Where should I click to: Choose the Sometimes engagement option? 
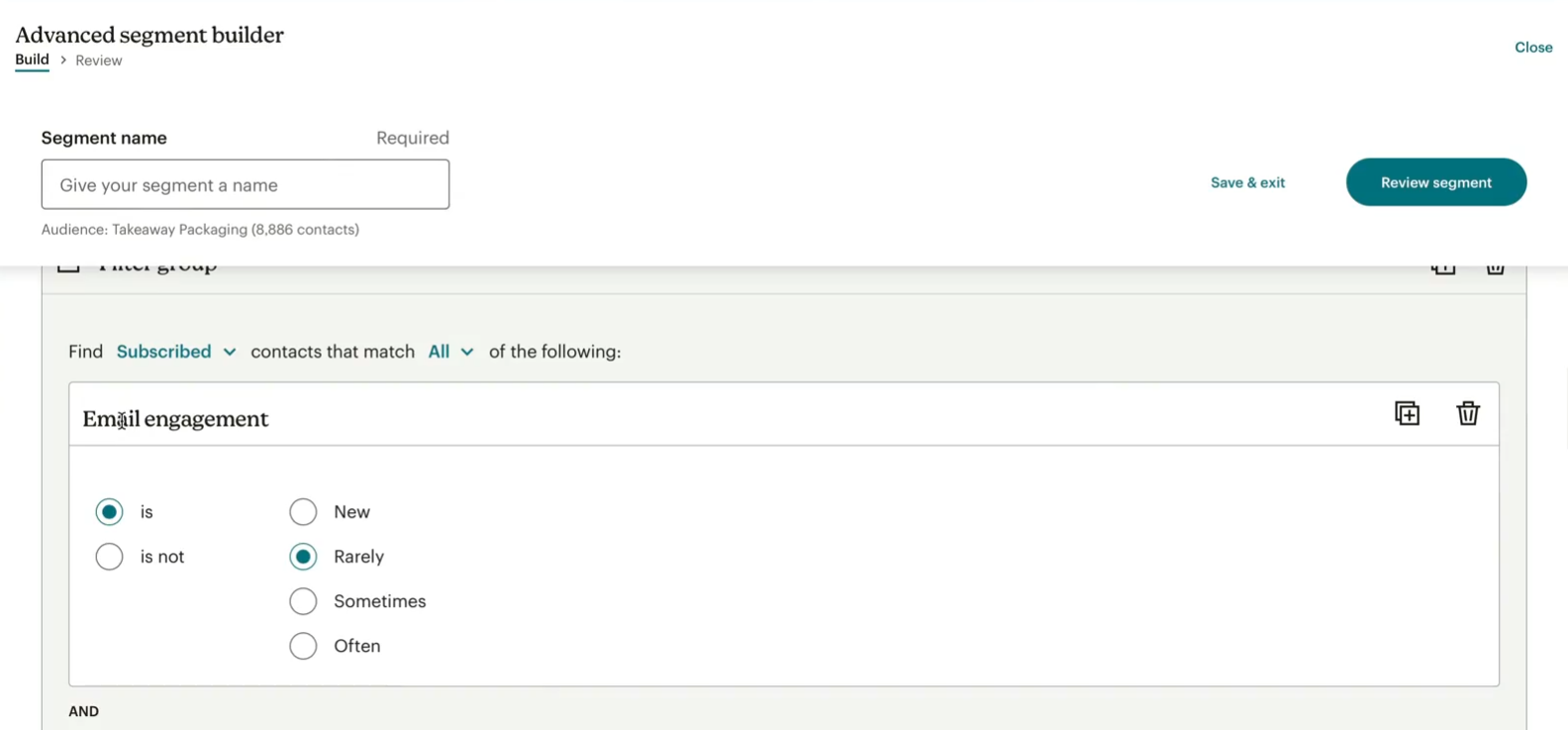[x=303, y=601]
